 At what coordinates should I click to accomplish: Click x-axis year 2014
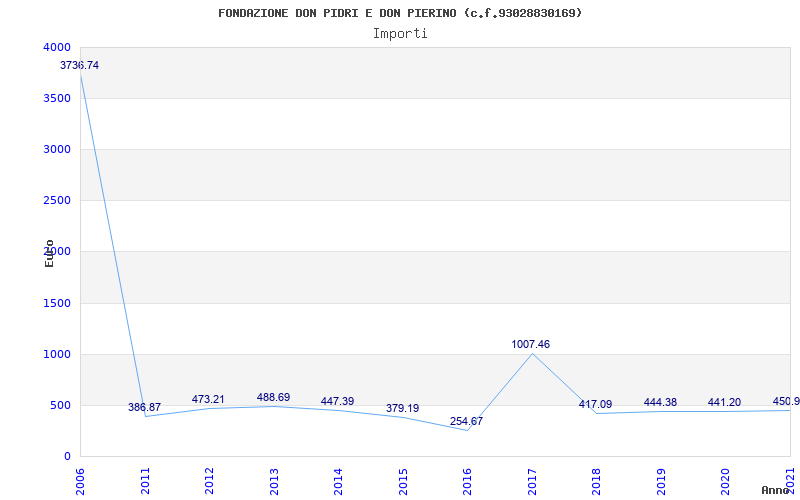[x=339, y=482]
